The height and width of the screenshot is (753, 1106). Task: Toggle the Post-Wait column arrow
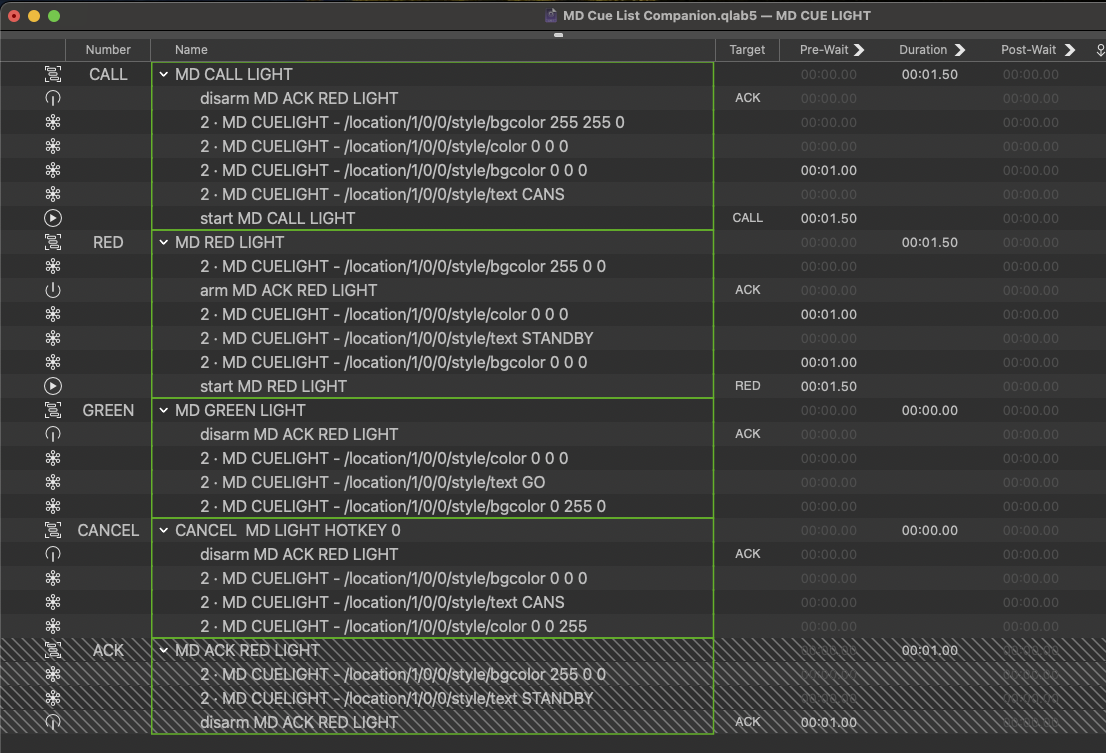pos(1069,50)
